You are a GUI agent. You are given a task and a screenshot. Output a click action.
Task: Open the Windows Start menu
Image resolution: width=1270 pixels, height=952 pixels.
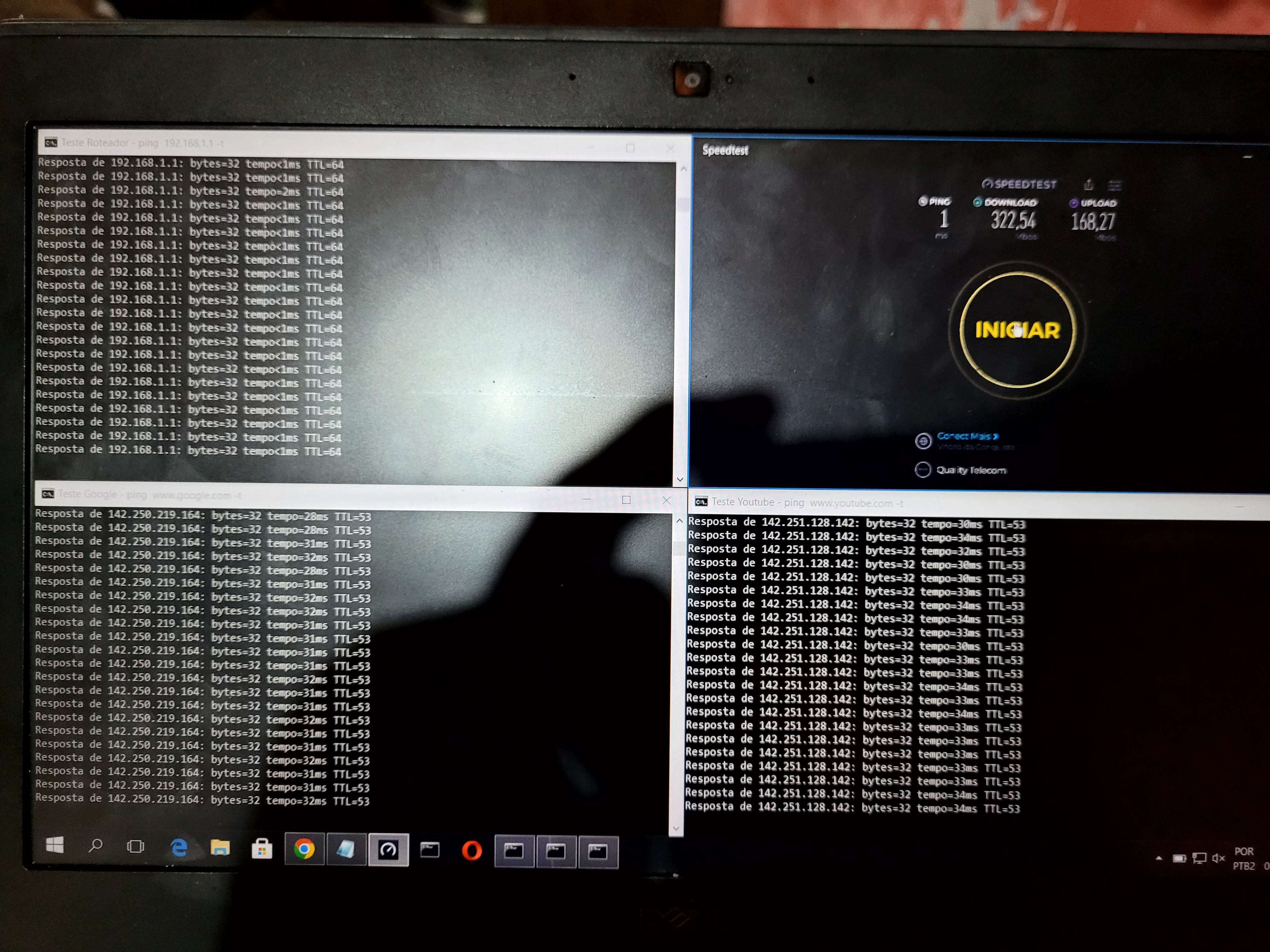coord(54,845)
